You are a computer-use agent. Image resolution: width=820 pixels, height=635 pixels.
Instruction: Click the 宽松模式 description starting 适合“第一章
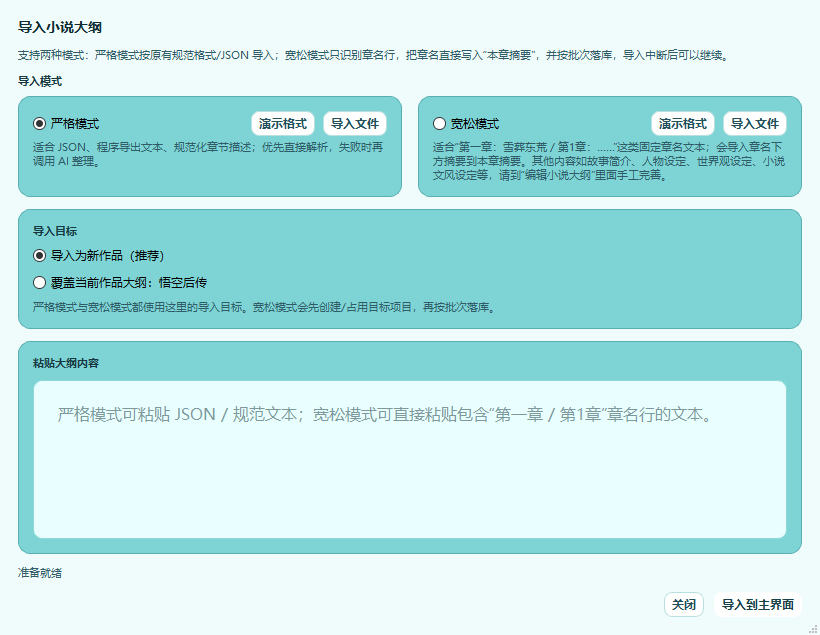click(609, 161)
